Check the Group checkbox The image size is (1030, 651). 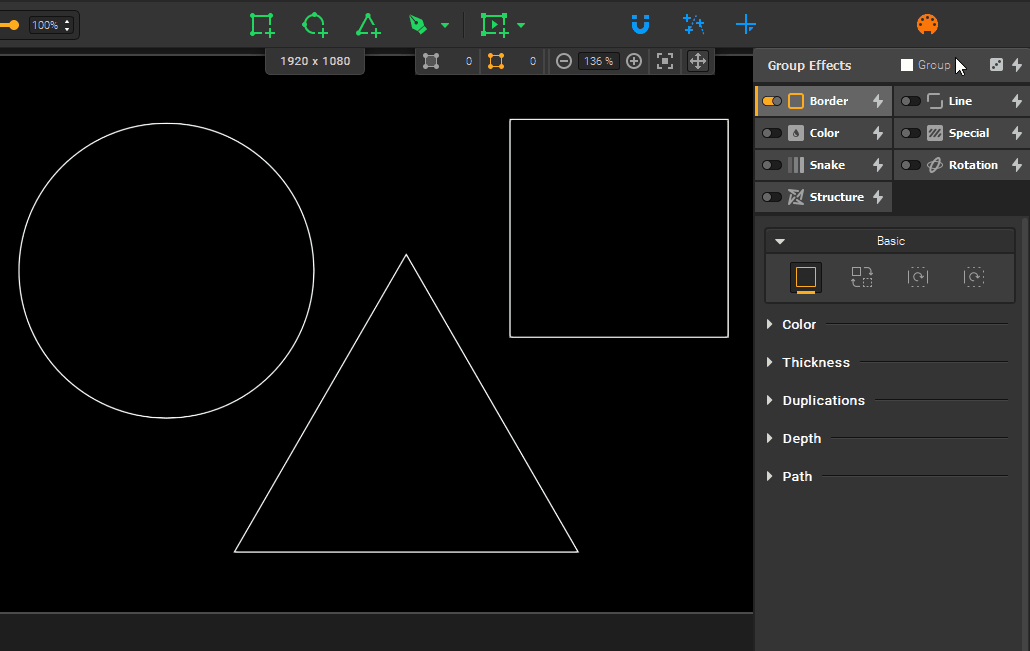click(x=907, y=65)
